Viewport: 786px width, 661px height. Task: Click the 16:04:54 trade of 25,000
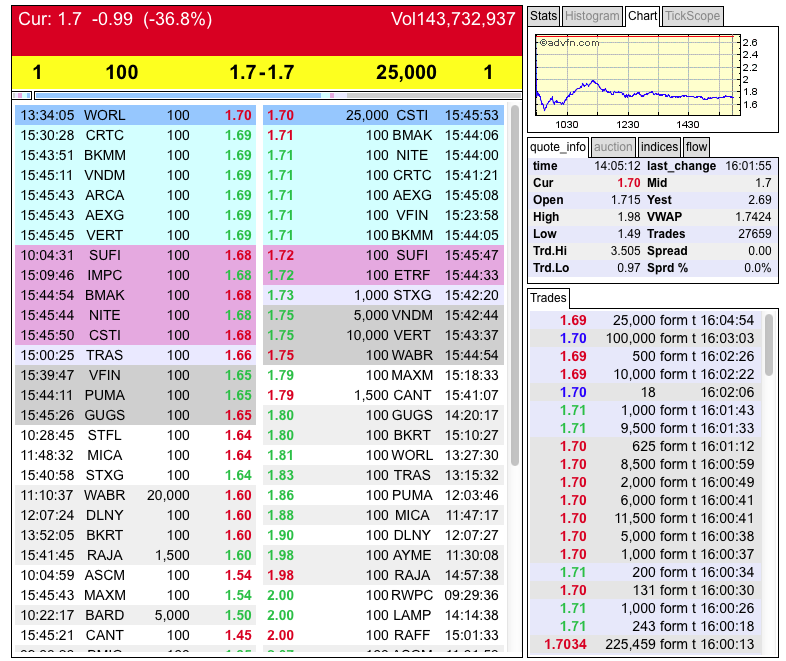(646, 320)
